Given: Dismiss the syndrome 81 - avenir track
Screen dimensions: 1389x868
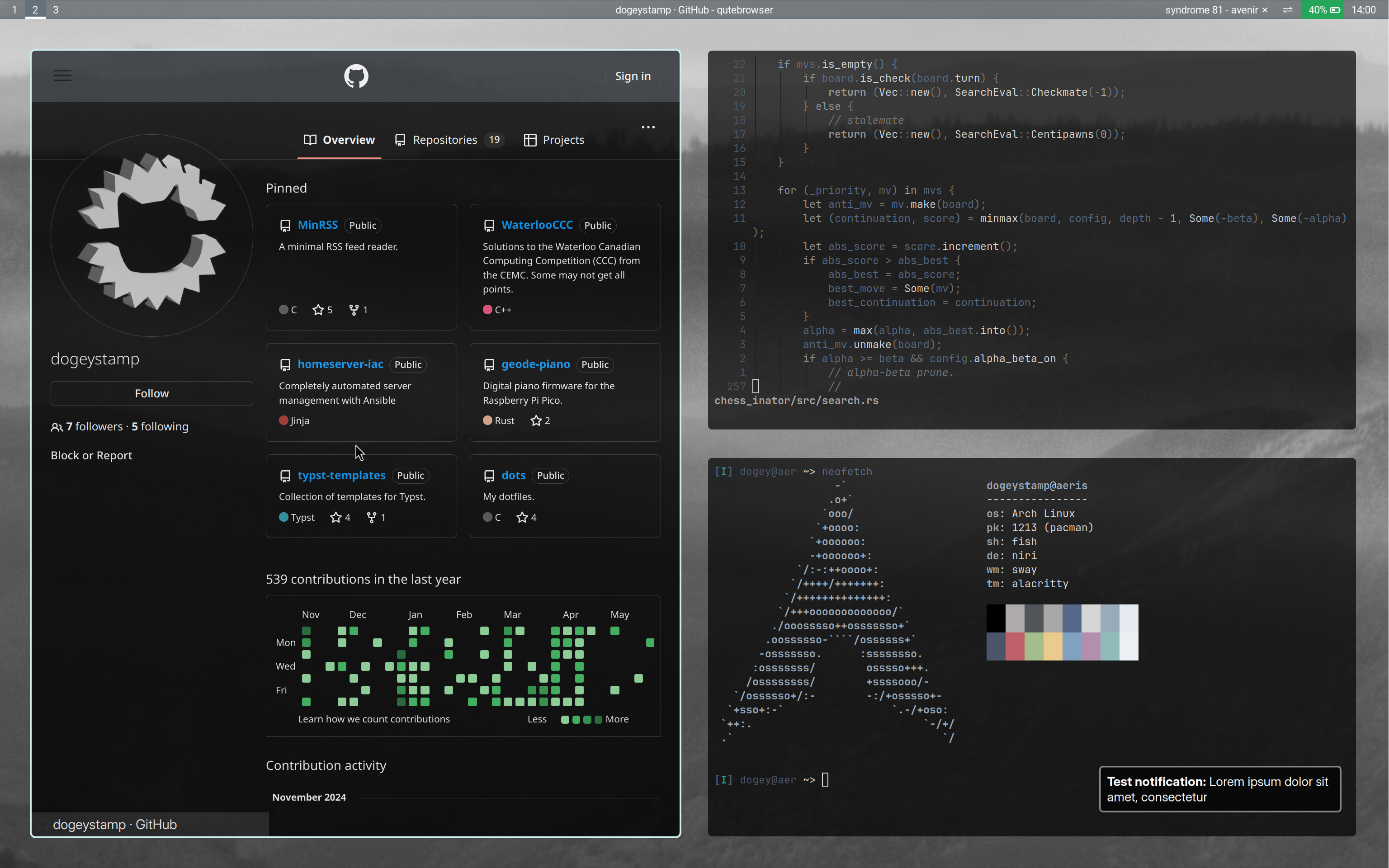Looking at the screenshot, I should tap(1265, 10).
